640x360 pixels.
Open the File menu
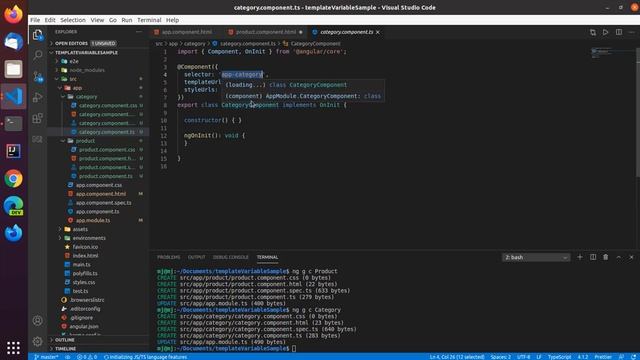pos(35,20)
